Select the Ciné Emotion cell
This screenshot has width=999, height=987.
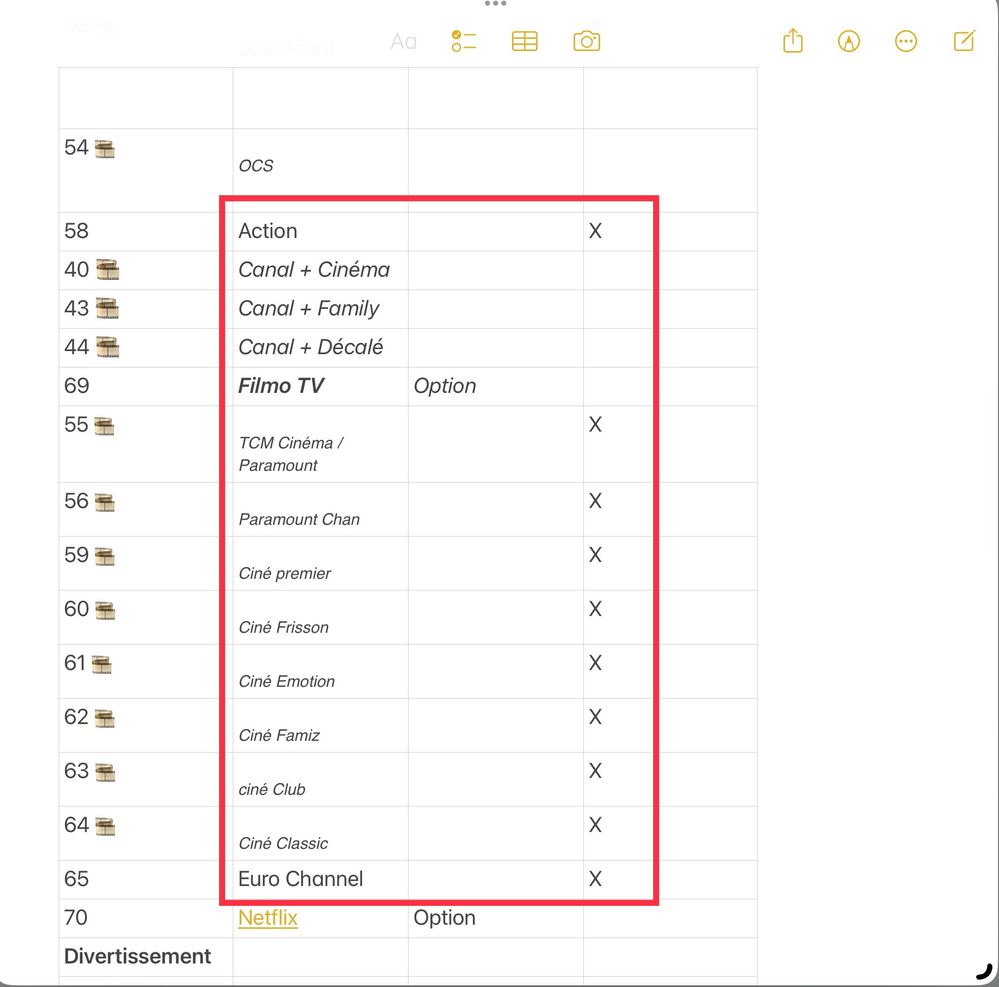tap(320, 672)
